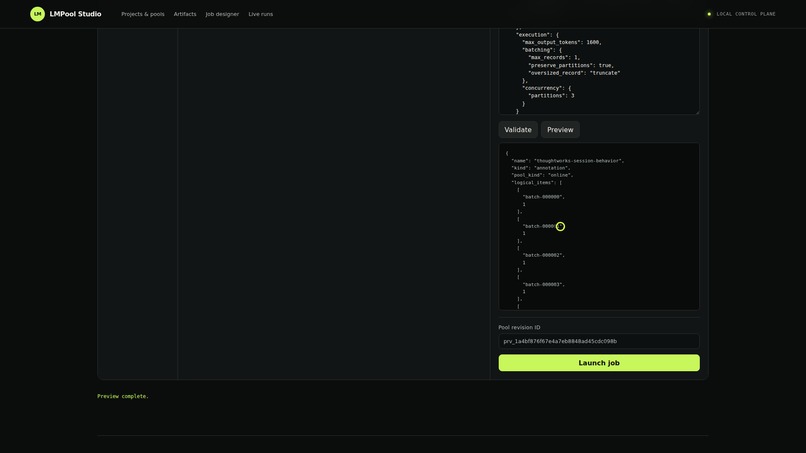
Task: Click the local control plane status dot
Action: [x=709, y=14]
